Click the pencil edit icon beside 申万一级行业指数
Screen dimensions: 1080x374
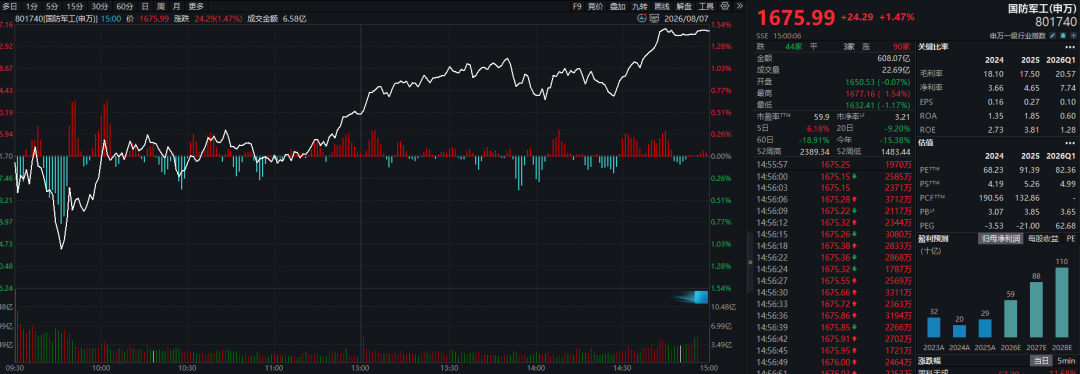coord(1052,36)
